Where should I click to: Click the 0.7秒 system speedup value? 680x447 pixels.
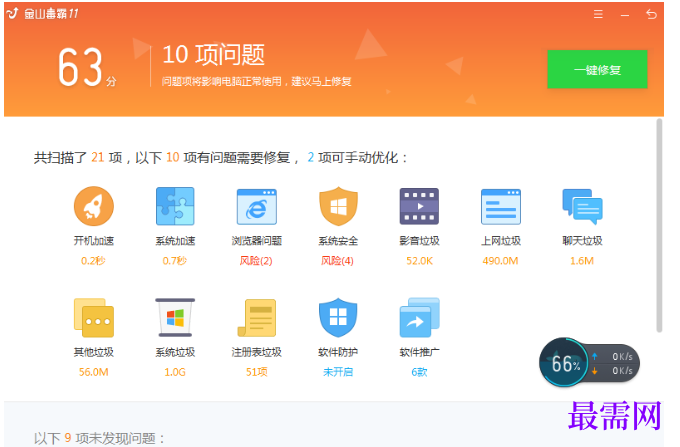click(x=175, y=261)
